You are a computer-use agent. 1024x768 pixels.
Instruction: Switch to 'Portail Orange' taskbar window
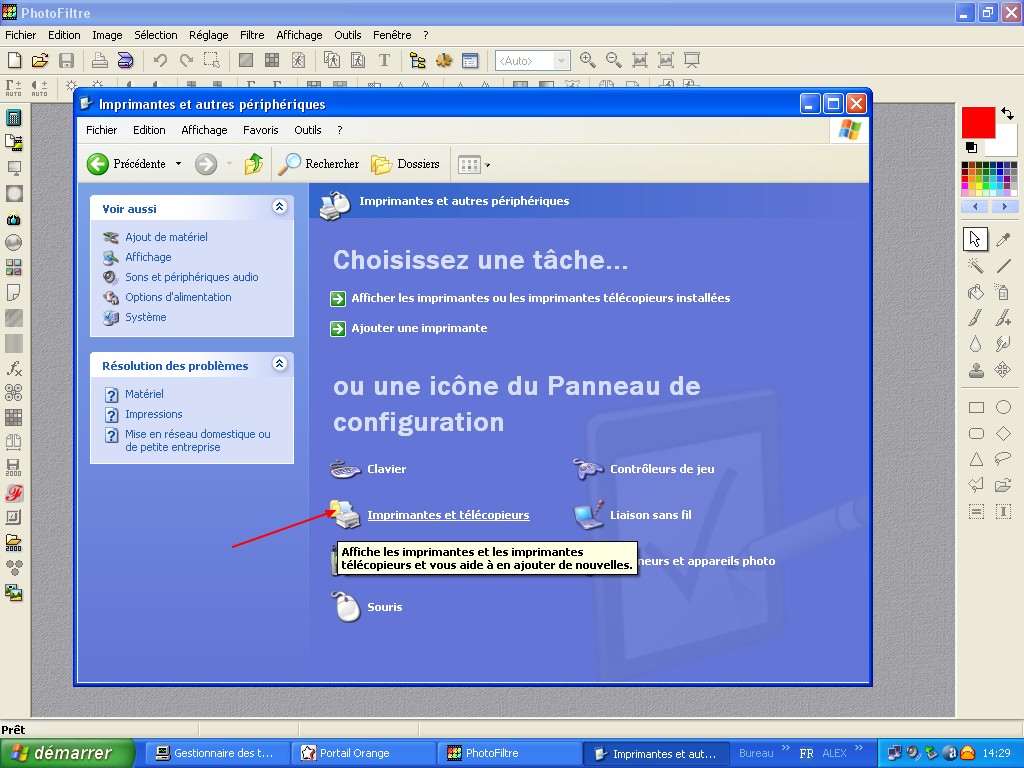(x=364, y=753)
